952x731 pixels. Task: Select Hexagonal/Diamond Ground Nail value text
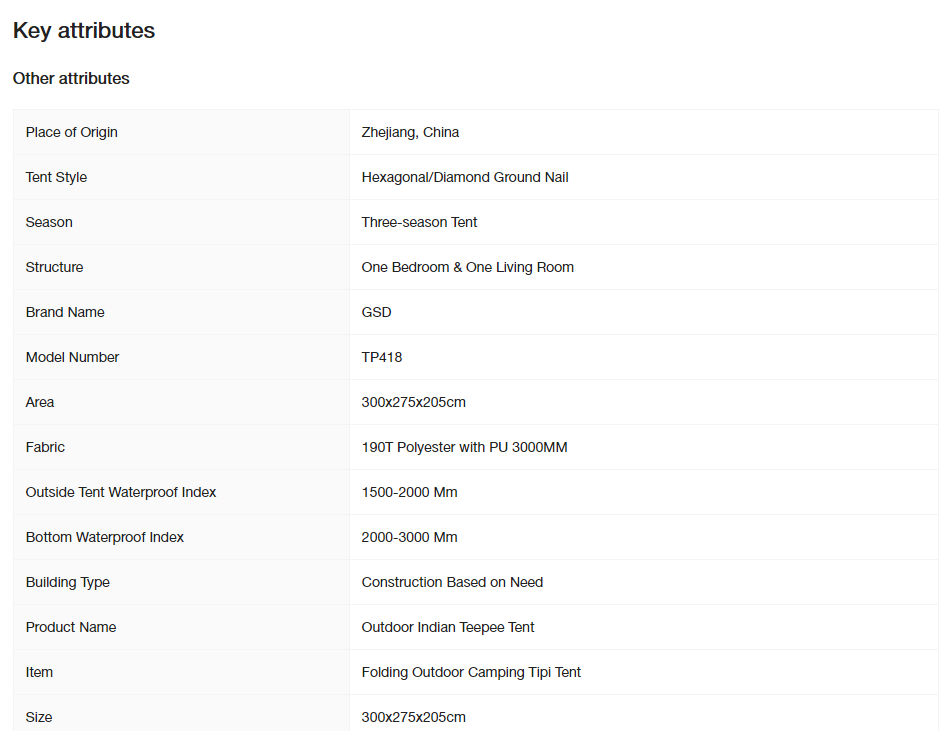click(x=465, y=177)
